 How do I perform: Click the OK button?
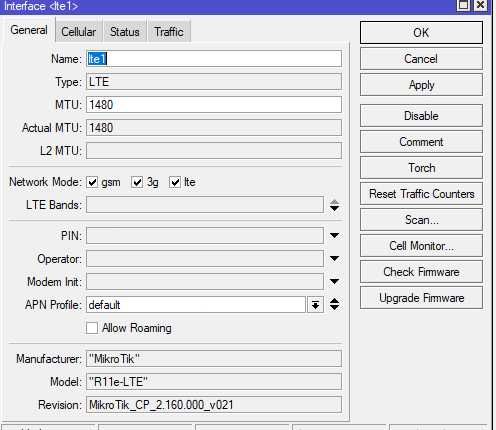(421, 33)
